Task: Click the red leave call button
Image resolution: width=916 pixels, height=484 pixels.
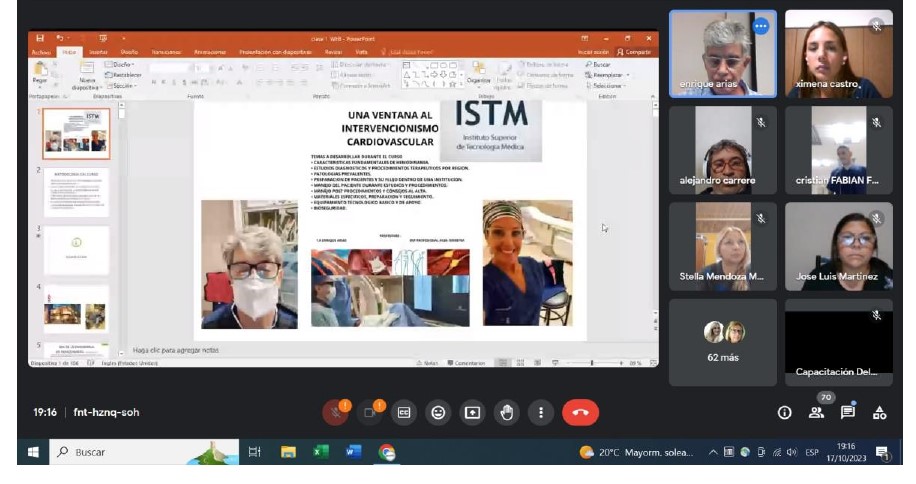Action: click(x=580, y=412)
